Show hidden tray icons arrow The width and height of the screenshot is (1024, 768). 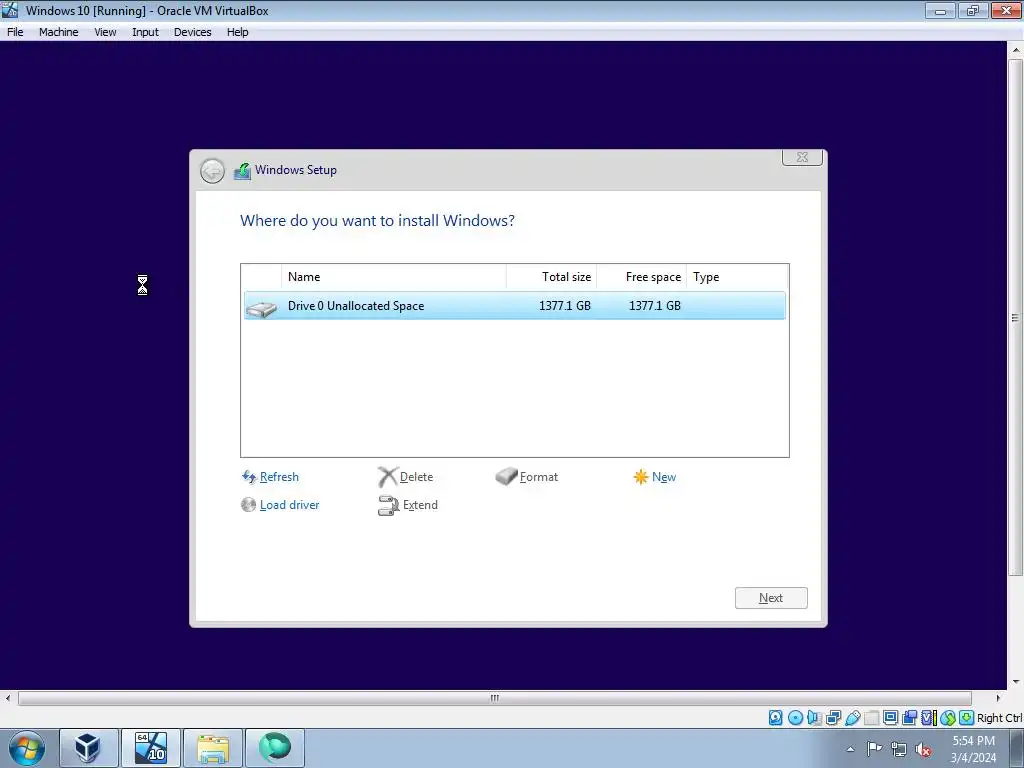pyautogui.click(x=850, y=749)
